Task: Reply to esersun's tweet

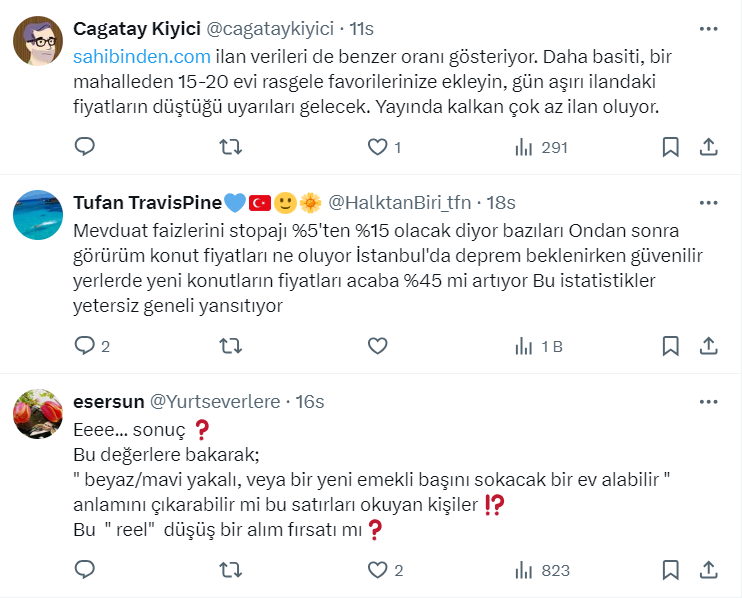Action: pyautogui.click(x=86, y=570)
